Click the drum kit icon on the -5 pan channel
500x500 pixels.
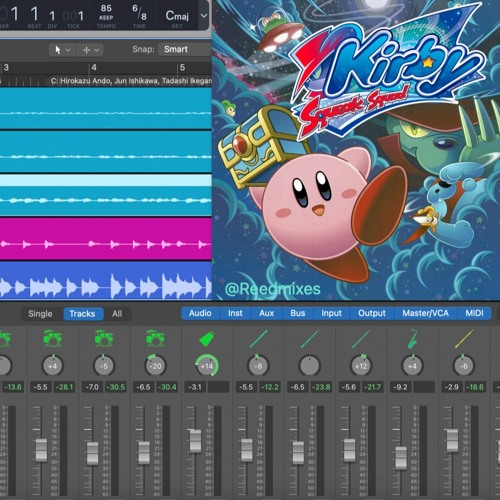click(104, 338)
